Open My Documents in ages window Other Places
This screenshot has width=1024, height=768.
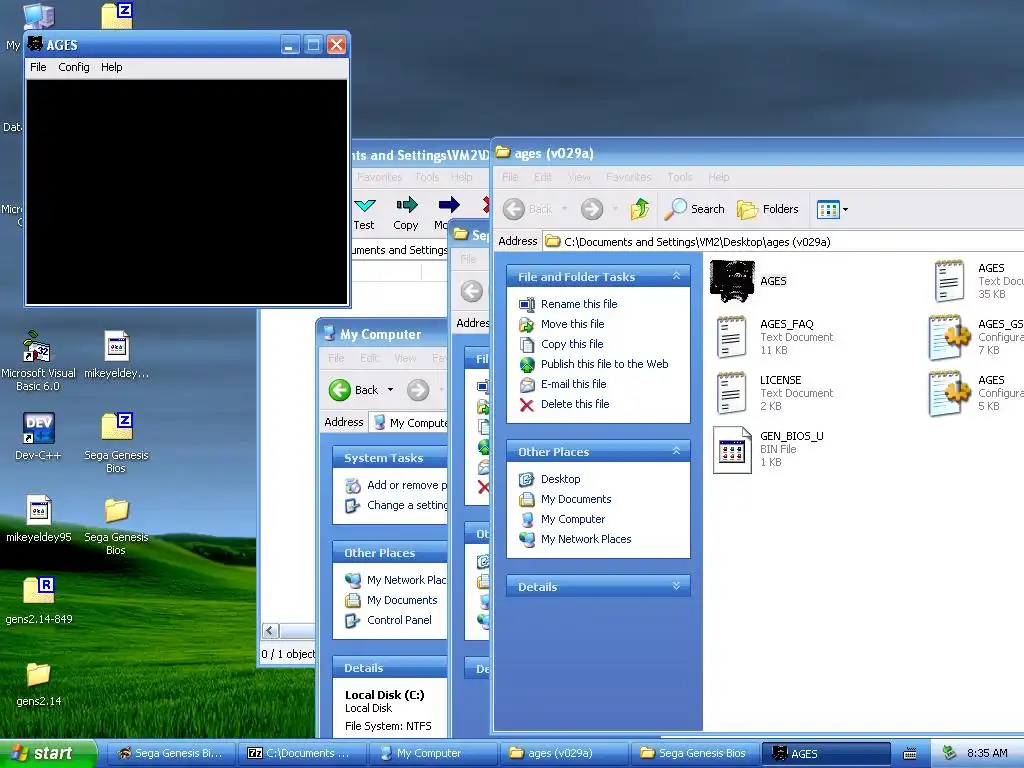pyautogui.click(x=576, y=499)
